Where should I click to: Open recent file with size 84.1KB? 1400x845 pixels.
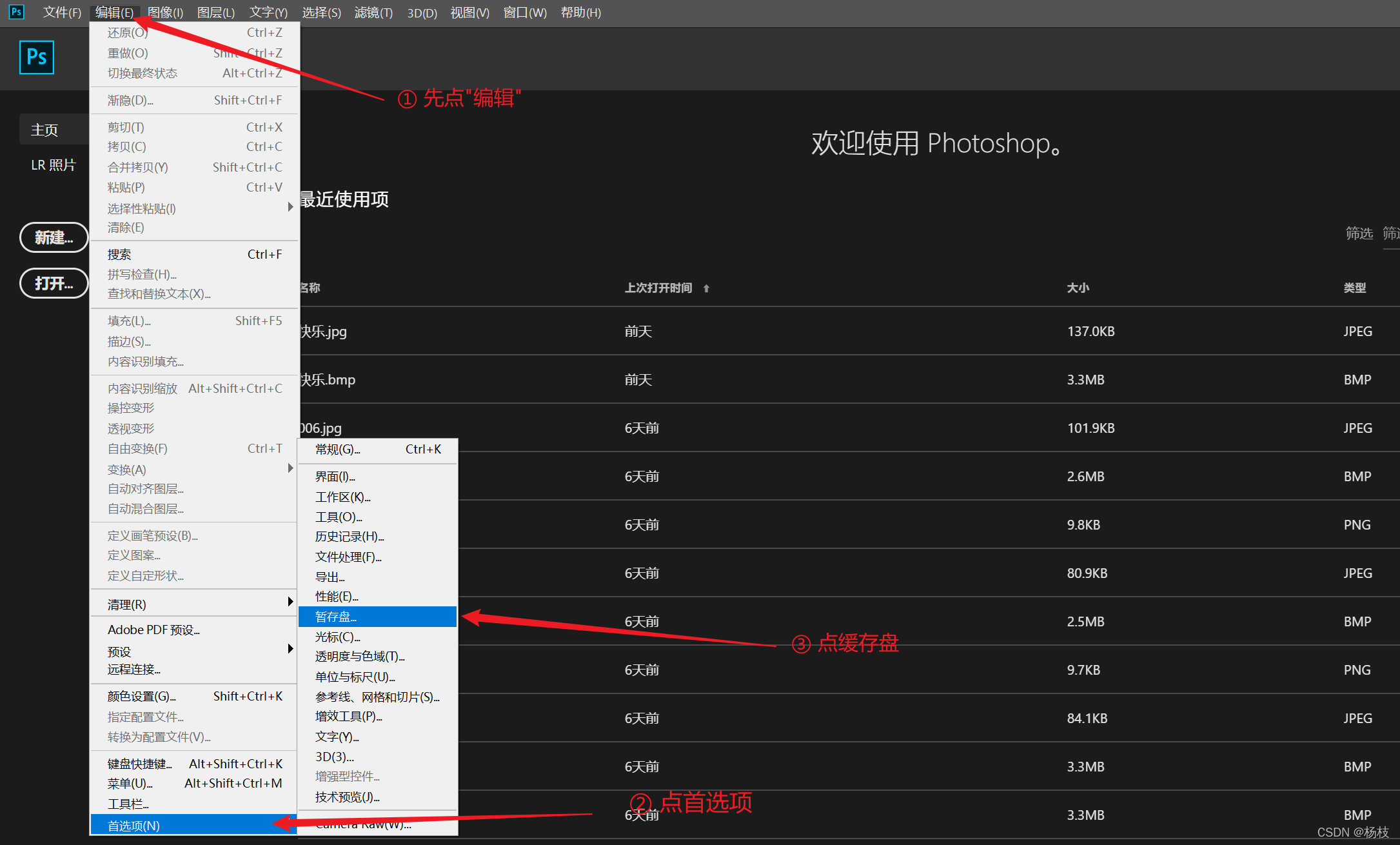pos(929,718)
